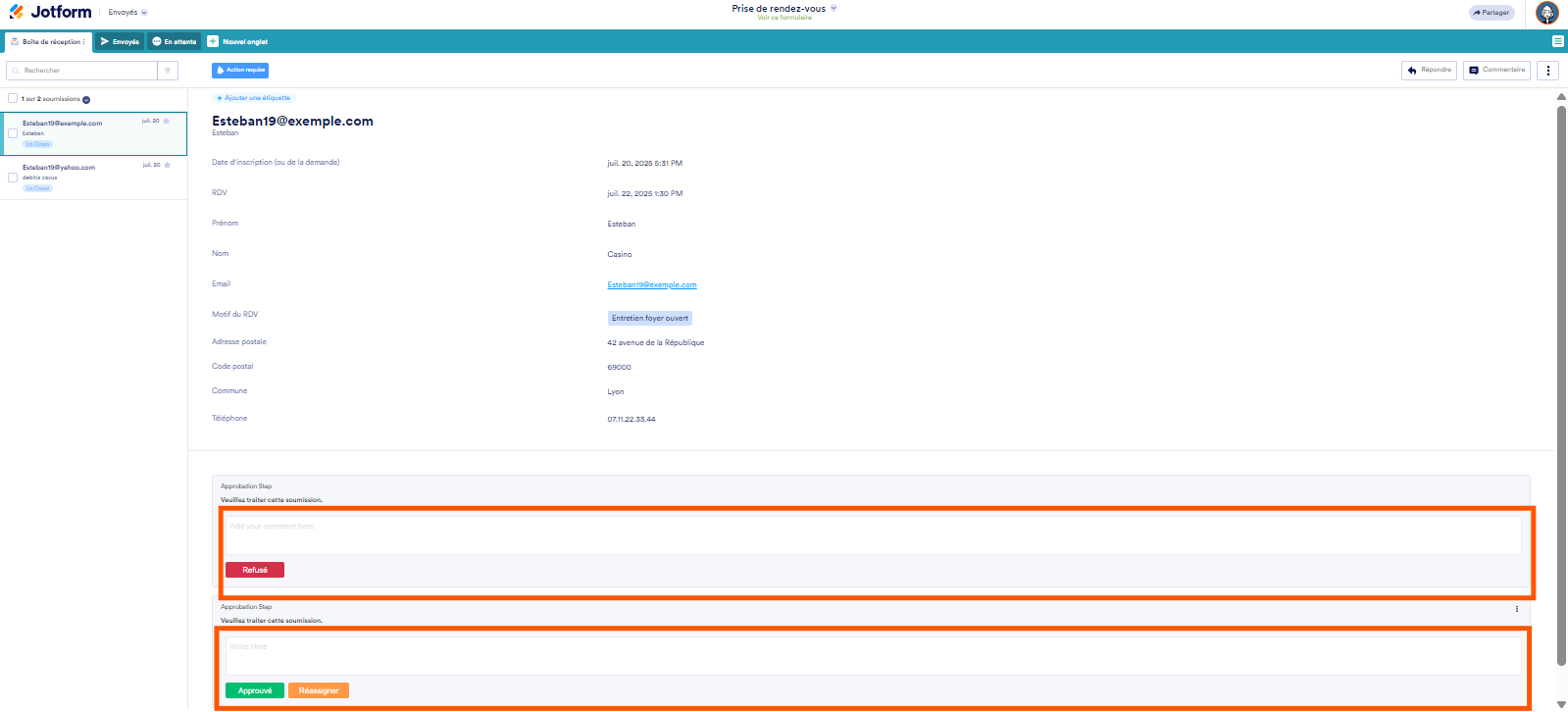The width and height of the screenshot is (1568, 712).
Task: Open the user avatar menu
Action: click(x=1546, y=13)
